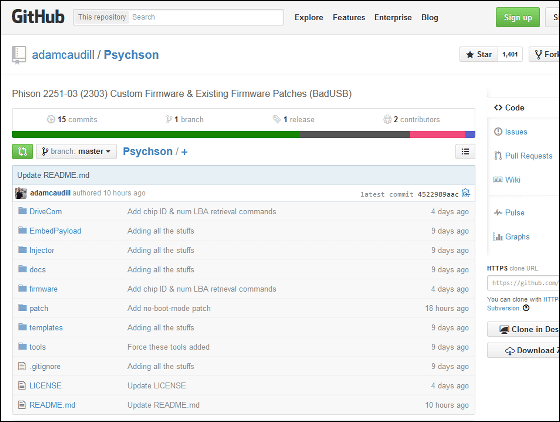This screenshot has width=560, height=422.
Task: Open the Wiki tab in sidebar
Action: (512, 180)
